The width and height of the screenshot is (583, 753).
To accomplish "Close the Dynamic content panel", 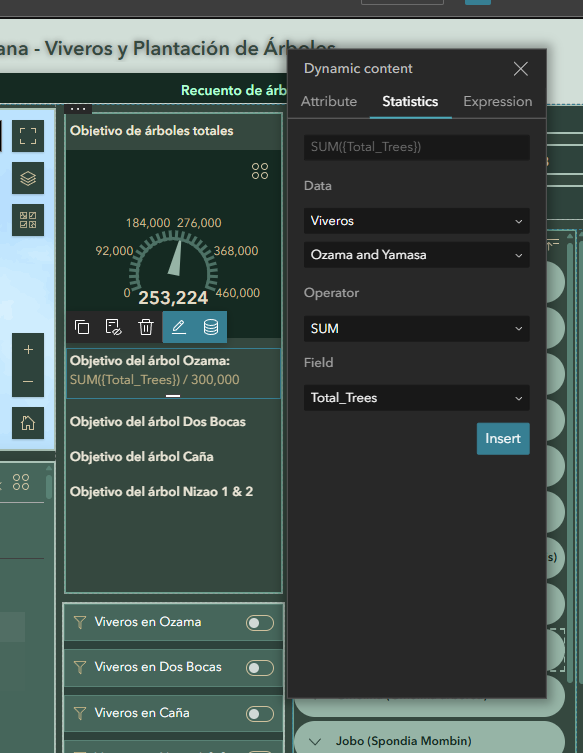I will [x=521, y=69].
